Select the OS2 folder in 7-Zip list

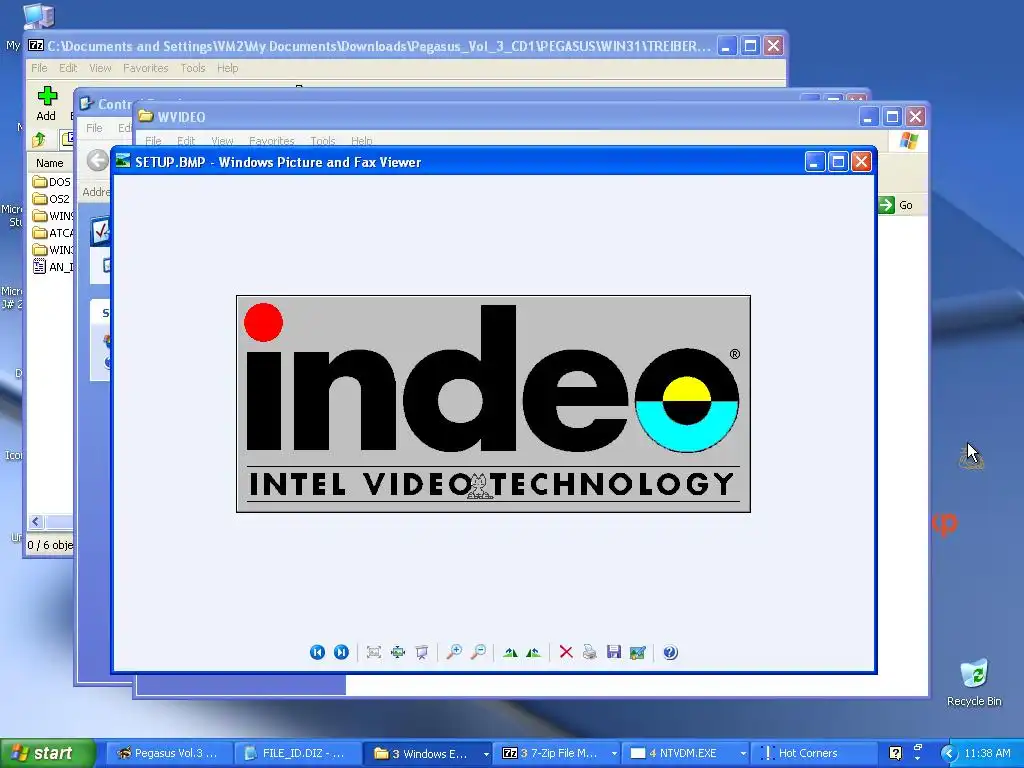(x=51, y=199)
